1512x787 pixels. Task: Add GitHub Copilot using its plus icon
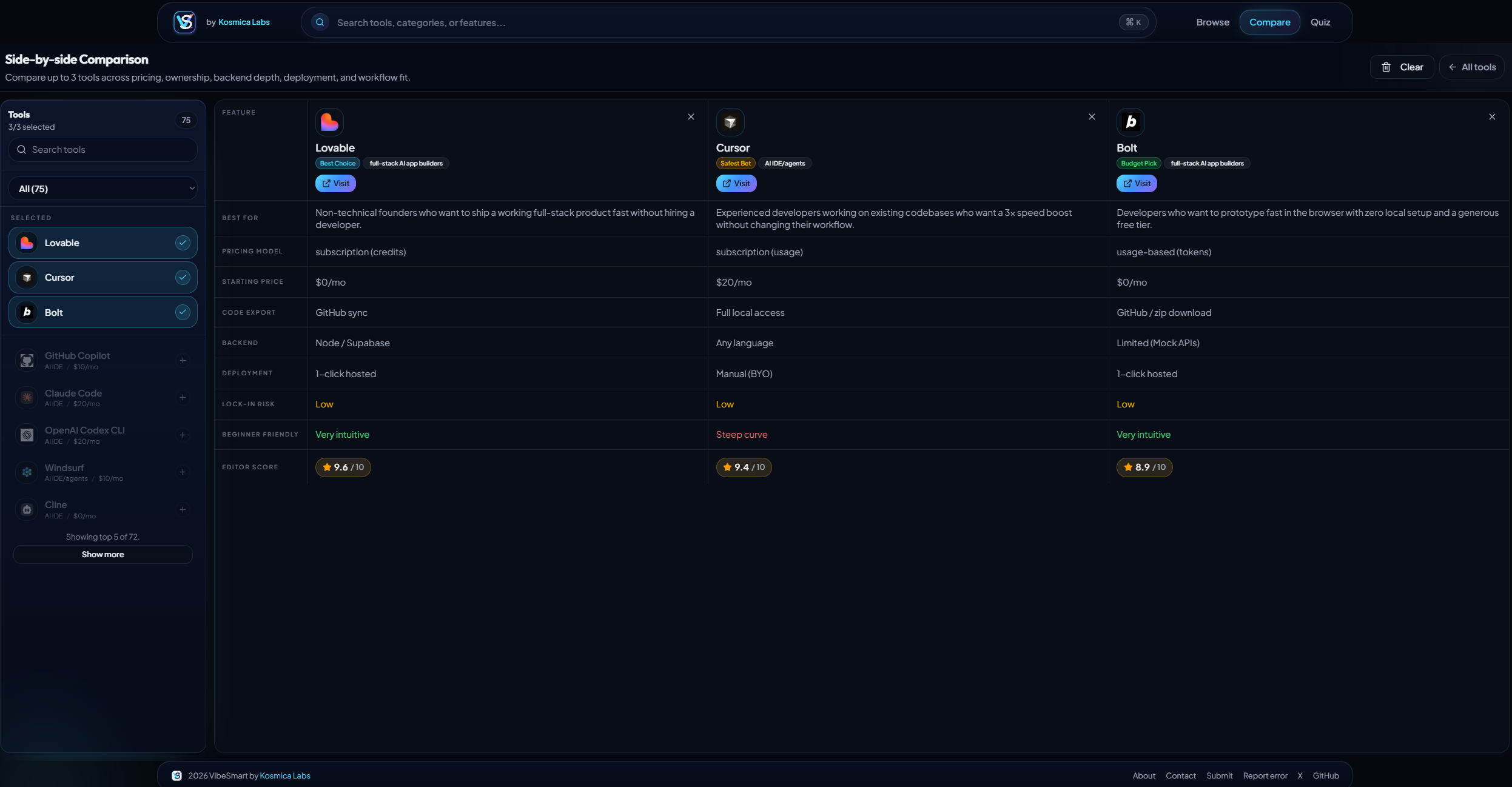coord(183,361)
